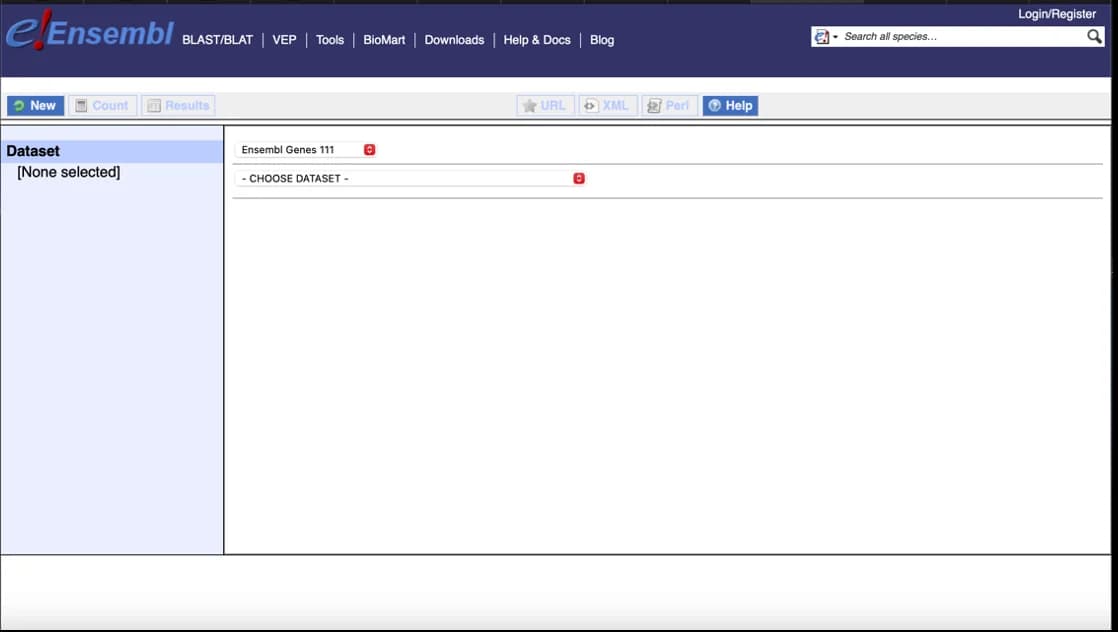Viewport: 1118px width, 632px height.
Task: Open the search species selector icon
Action: coord(826,36)
